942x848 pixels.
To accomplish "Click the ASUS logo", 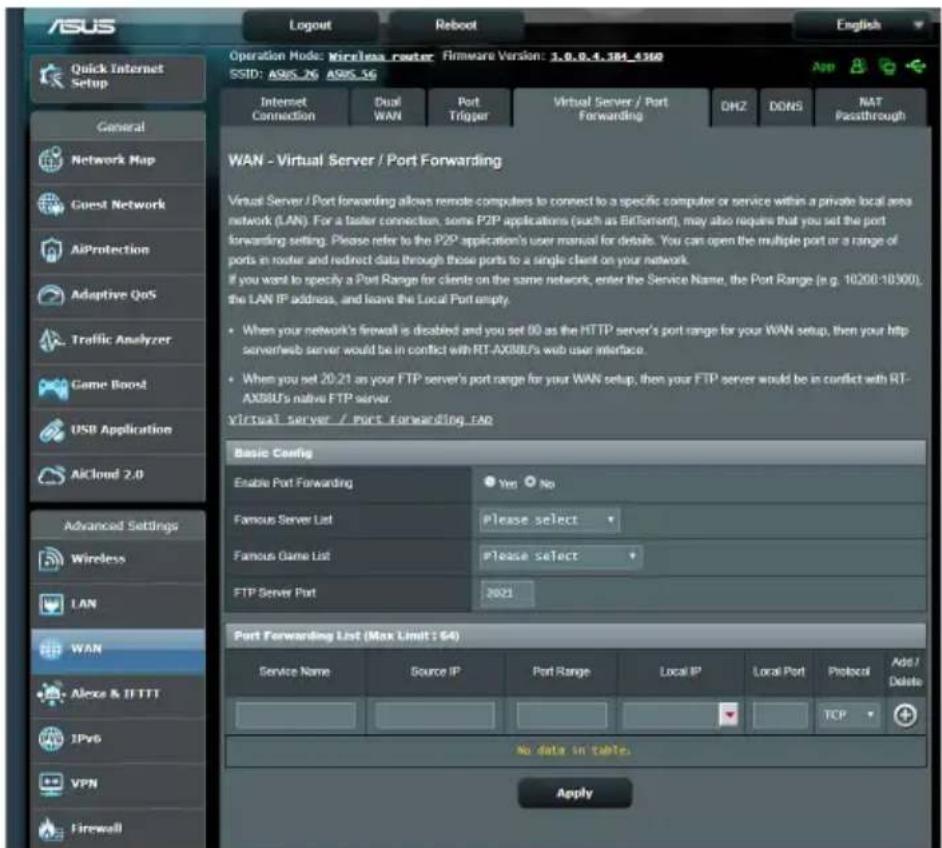I will [x=82, y=26].
